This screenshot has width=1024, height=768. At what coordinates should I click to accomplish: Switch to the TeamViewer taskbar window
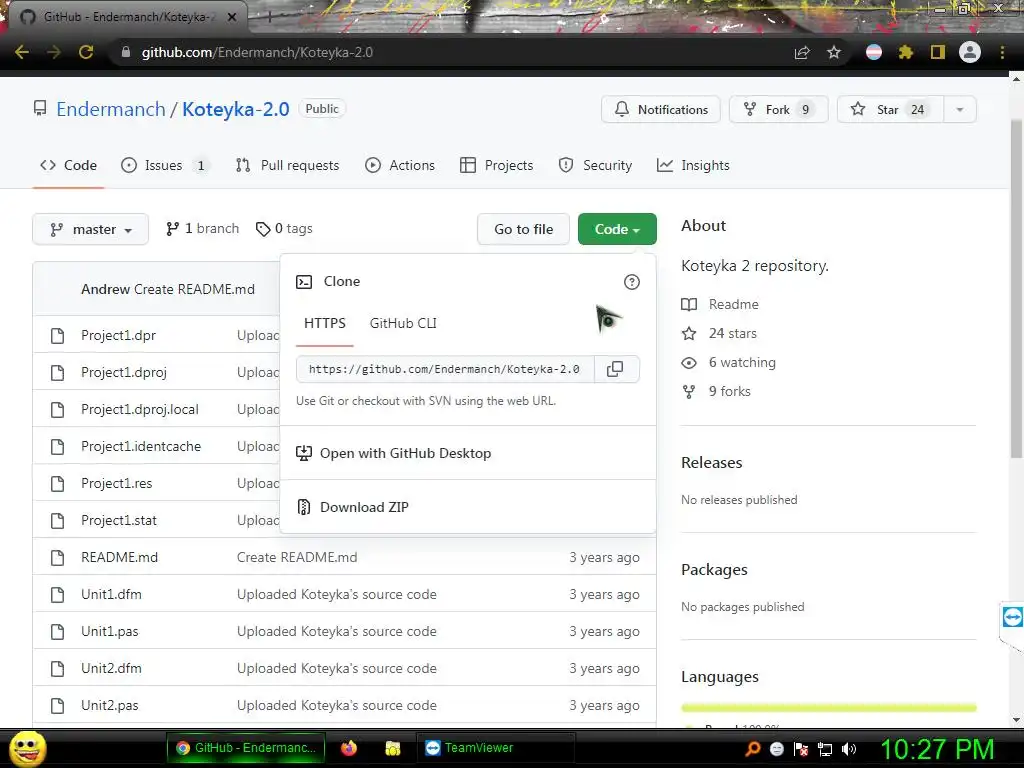pyautogui.click(x=495, y=748)
